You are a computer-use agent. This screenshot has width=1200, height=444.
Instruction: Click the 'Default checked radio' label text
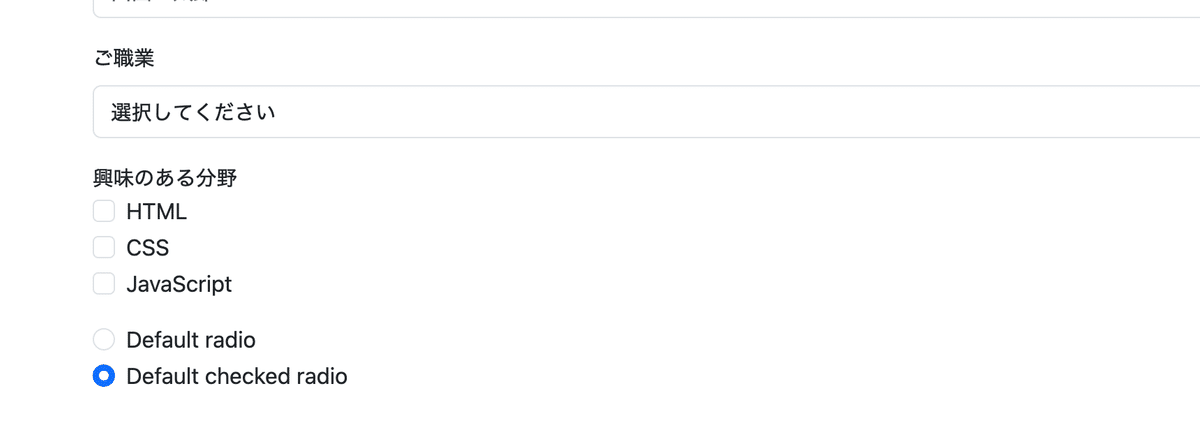tap(236, 377)
